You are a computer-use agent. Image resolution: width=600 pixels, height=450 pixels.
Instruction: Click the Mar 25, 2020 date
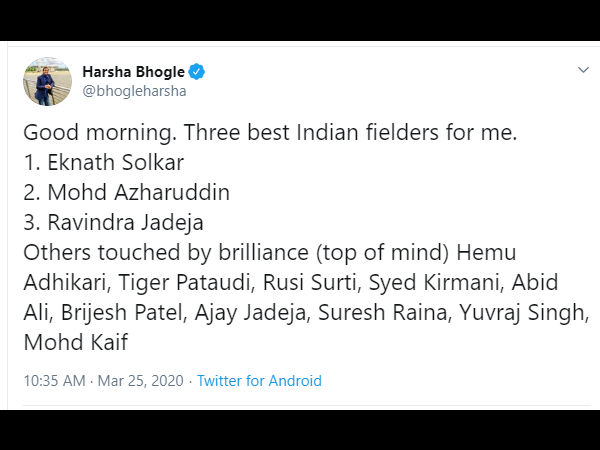141,381
